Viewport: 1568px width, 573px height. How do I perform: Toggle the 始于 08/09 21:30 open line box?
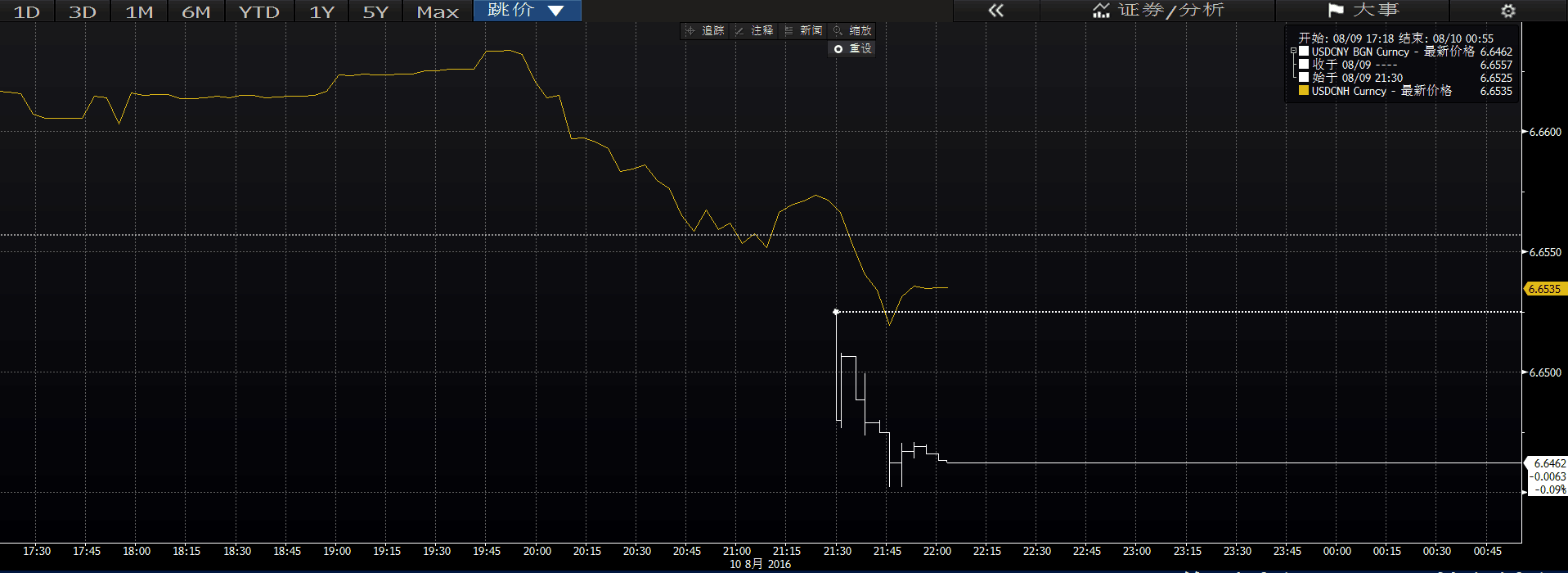click(1304, 78)
